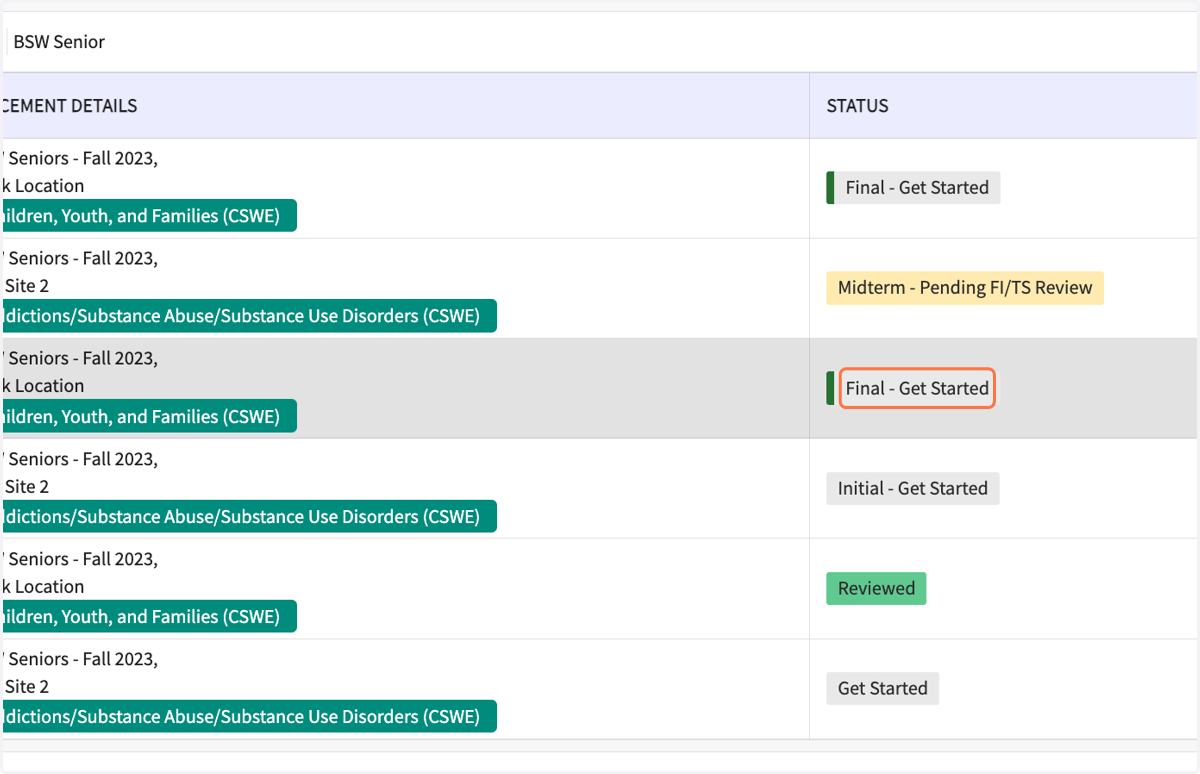Click "Seniors - Fall 2023," in the Midterm row
The width and height of the screenshot is (1200, 774).
pos(82,258)
